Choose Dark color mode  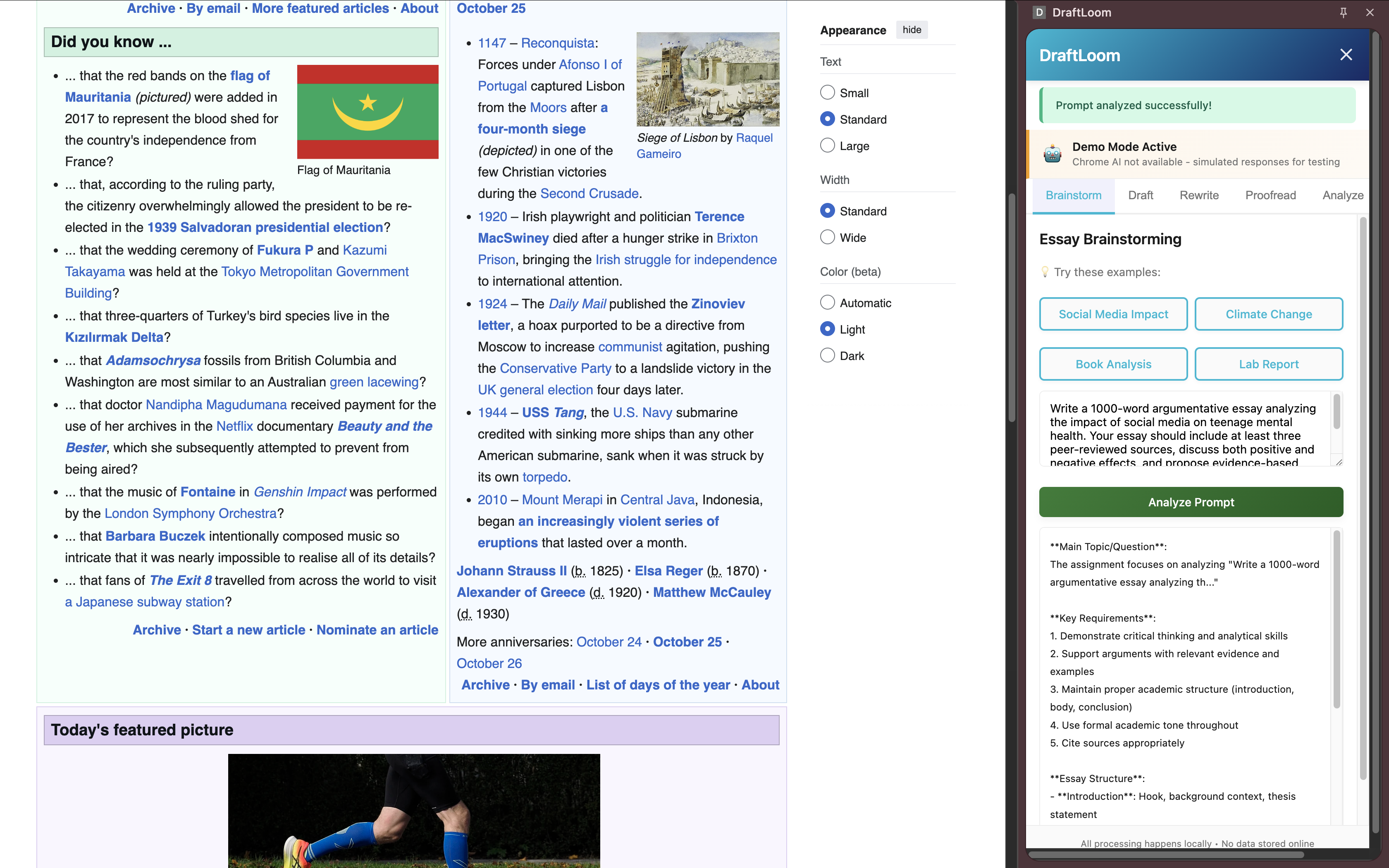point(827,355)
